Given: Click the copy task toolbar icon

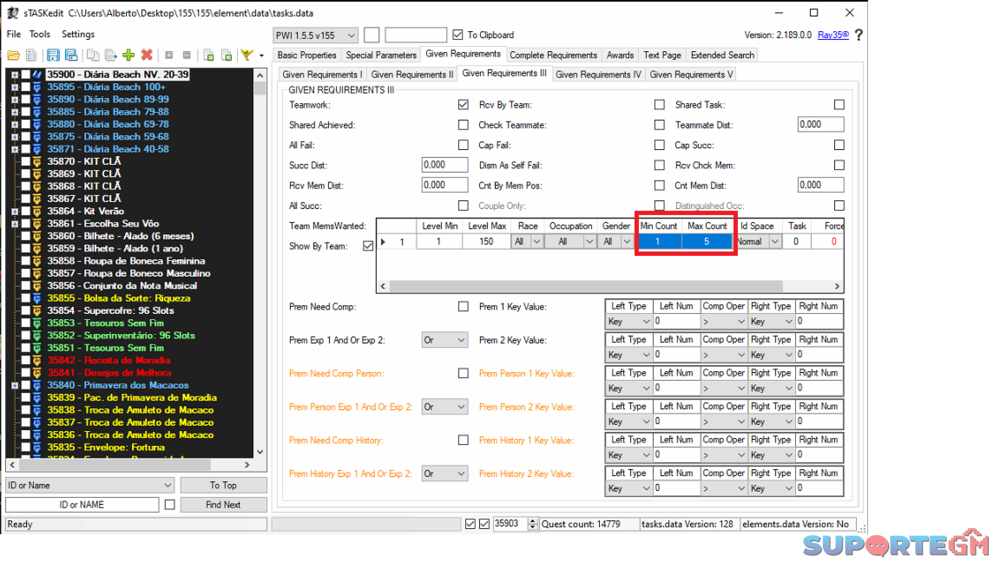Looking at the screenshot, I should pos(92,55).
